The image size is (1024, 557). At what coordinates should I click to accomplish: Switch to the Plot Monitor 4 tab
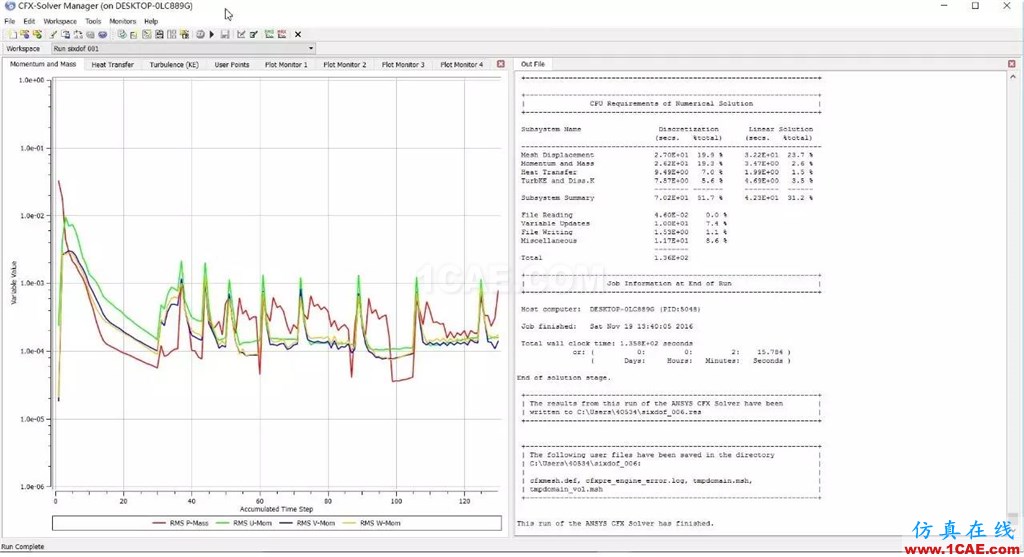tap(462, 65)
